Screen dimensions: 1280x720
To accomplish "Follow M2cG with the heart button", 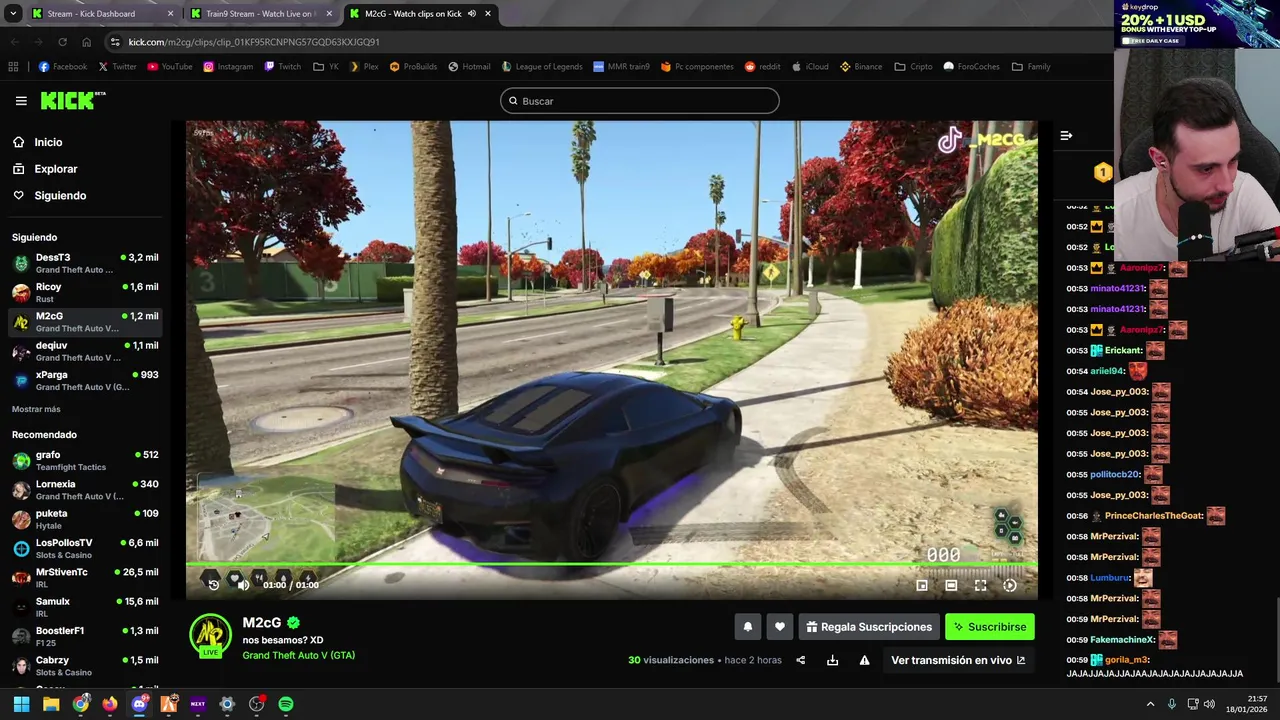I will tap(780, 627).
